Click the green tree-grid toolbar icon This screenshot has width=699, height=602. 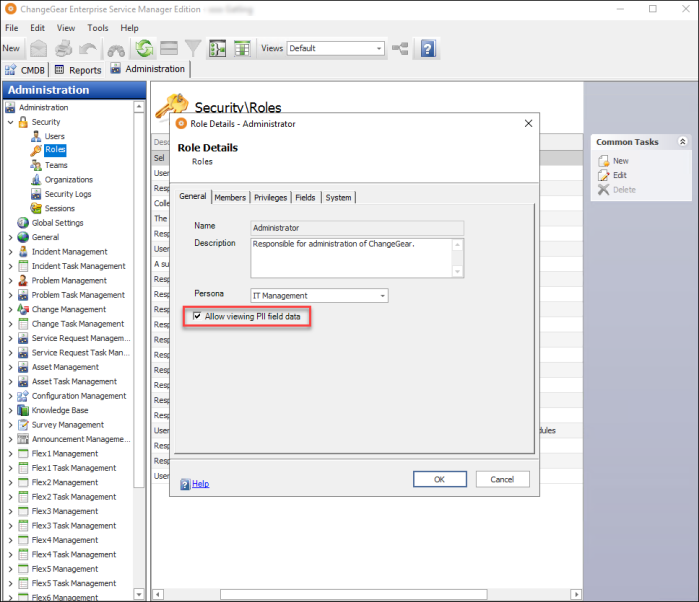[x=217, y=48]
